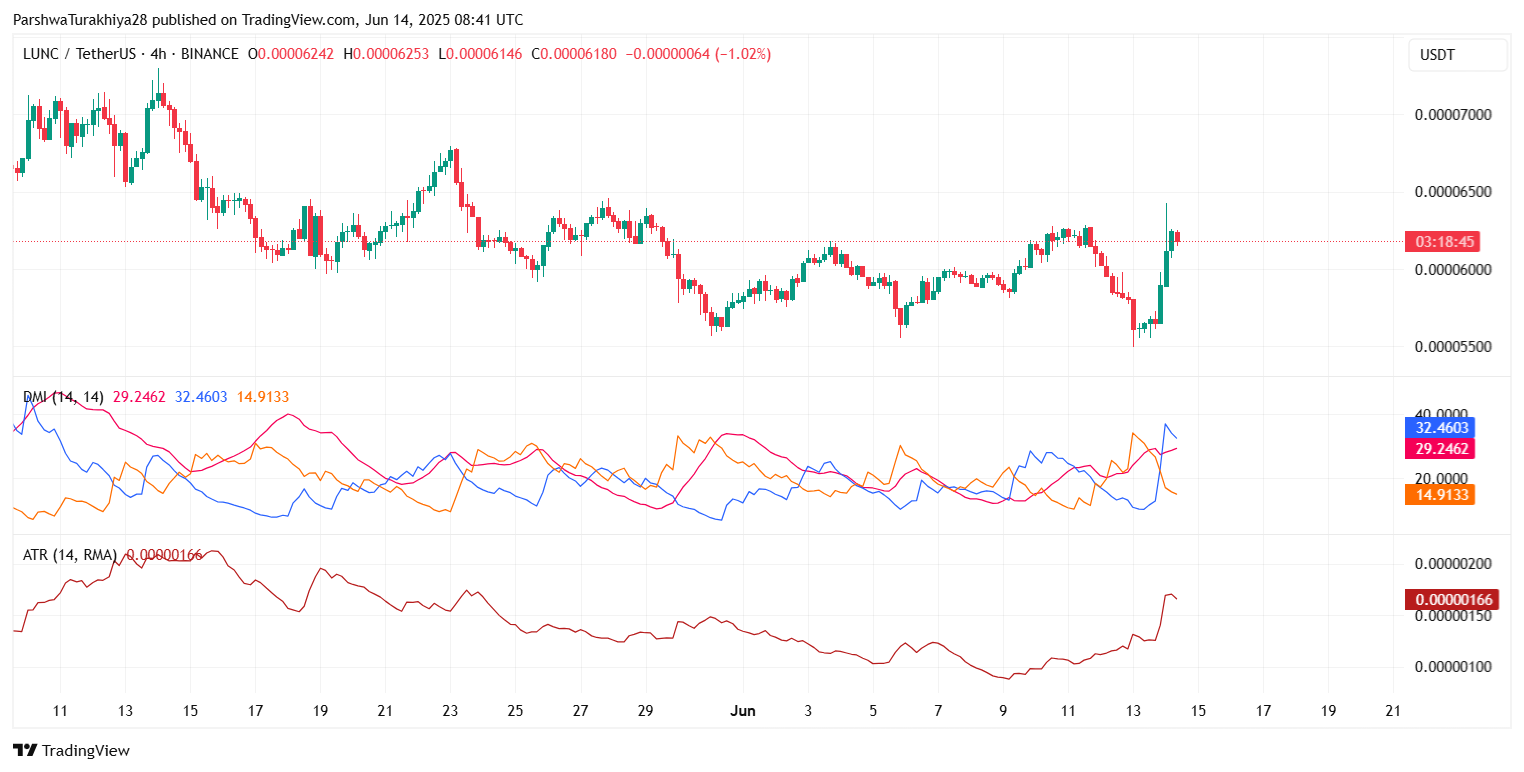Click the 0.00005500 price level

pos(1454,347)
